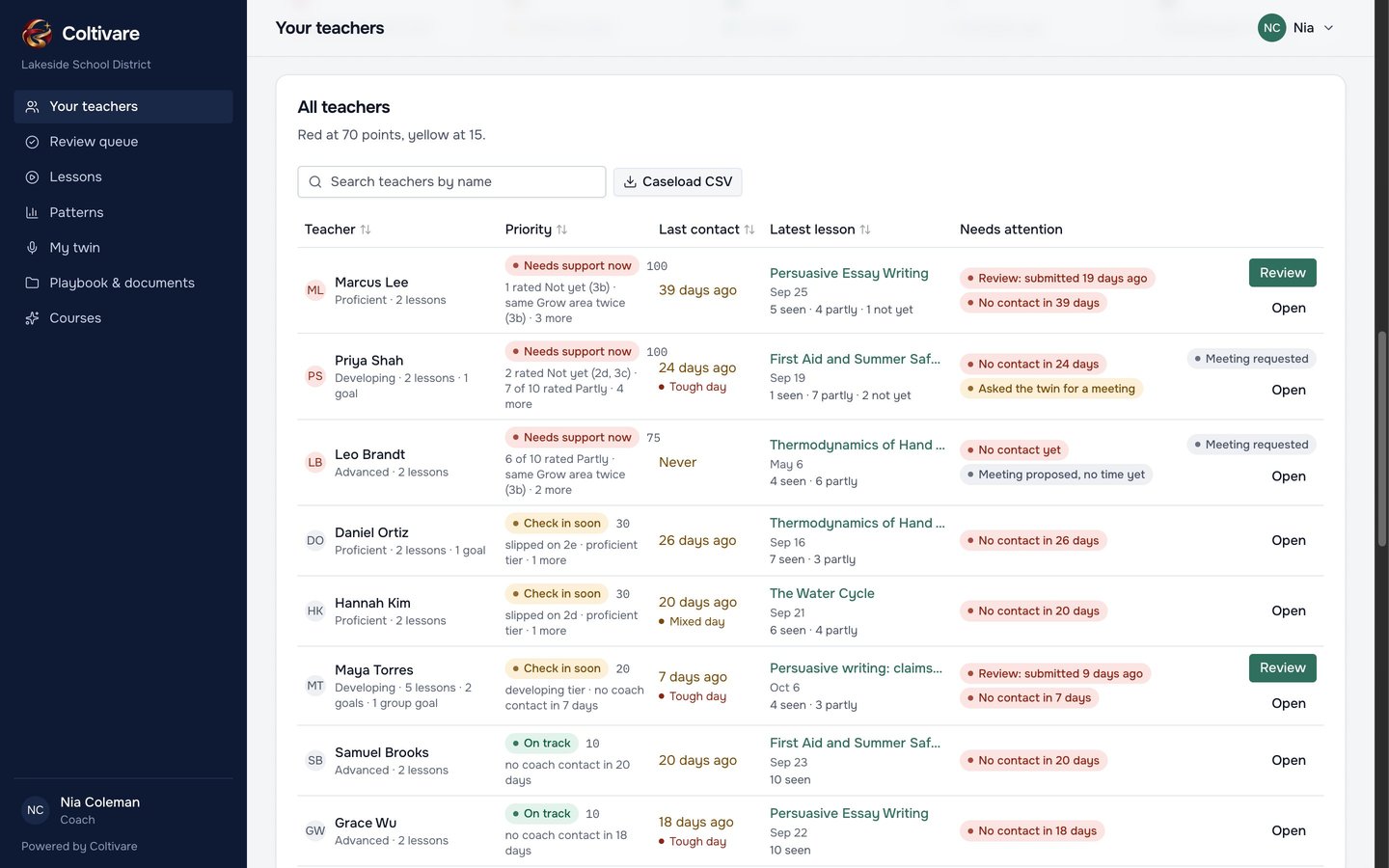This screenshot has height=868, width=1389.
Task: Open Daniel Ortiz's record
Action: point(1288,541)
